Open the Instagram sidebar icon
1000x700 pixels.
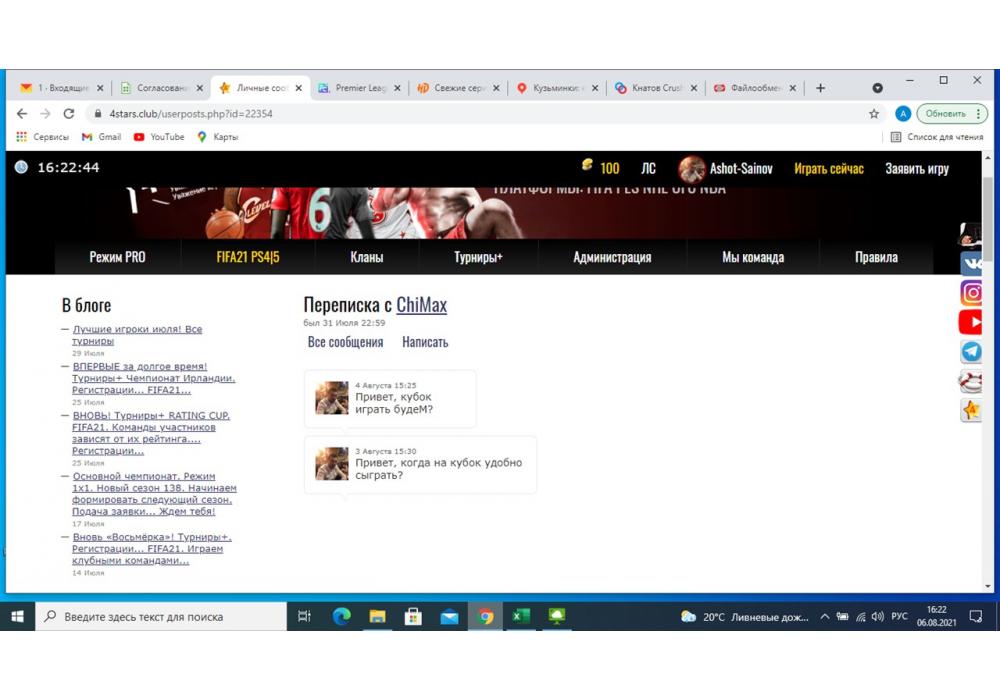pyautogui.click(x=971, y=293)
